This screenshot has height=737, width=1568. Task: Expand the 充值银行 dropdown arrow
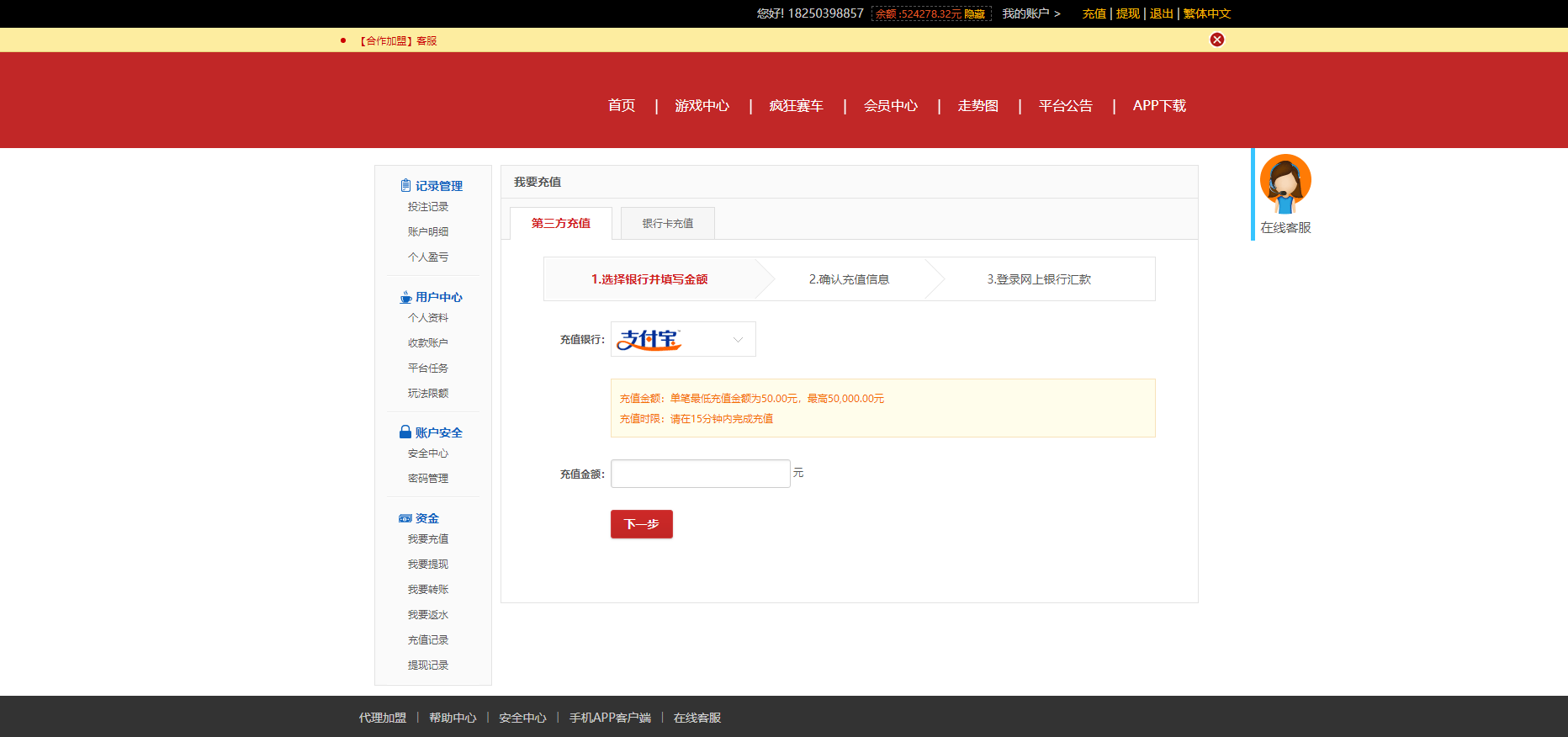point(738,340)
